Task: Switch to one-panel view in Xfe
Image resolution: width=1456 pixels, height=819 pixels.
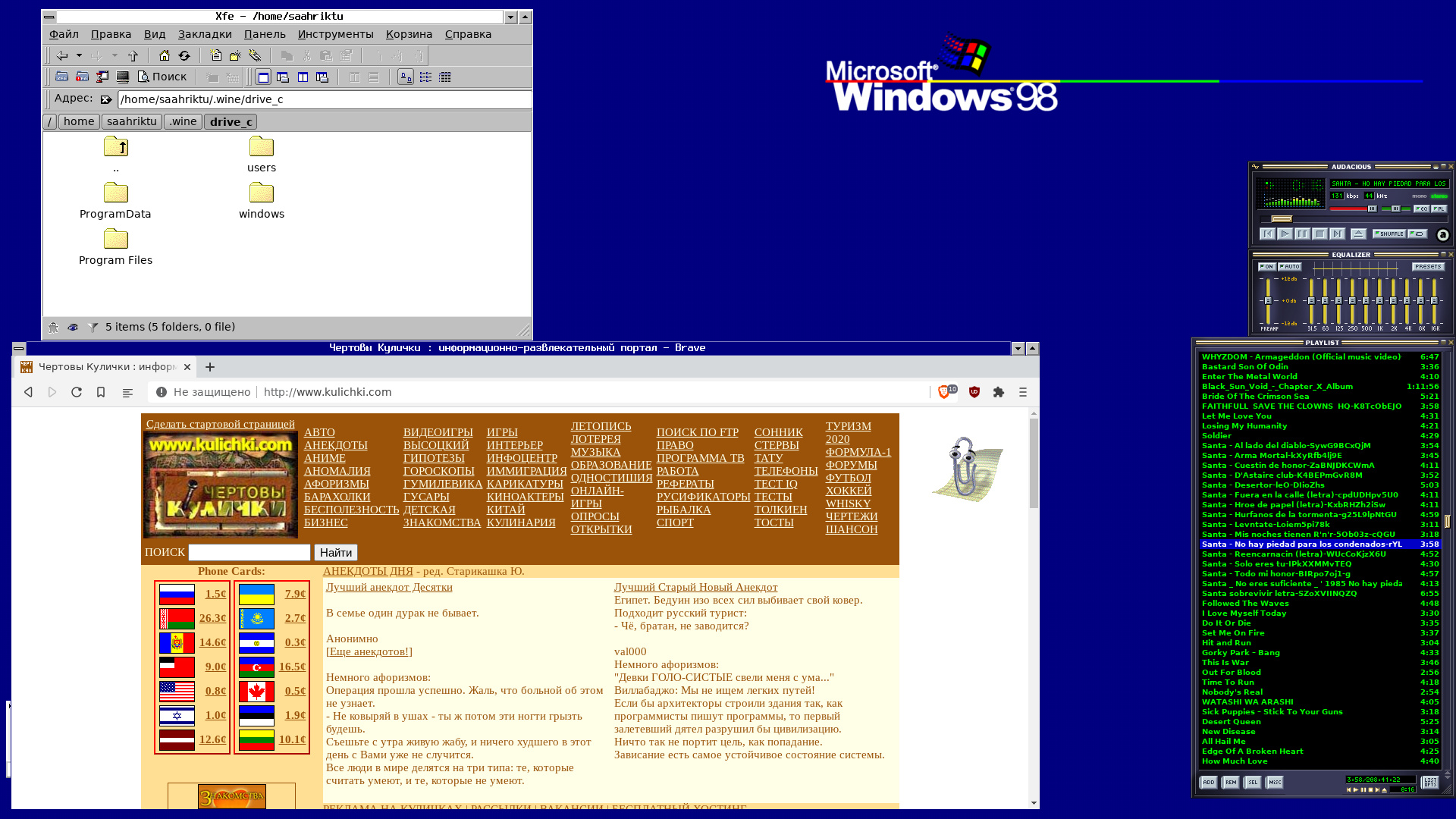Action: tap(263, 77)
